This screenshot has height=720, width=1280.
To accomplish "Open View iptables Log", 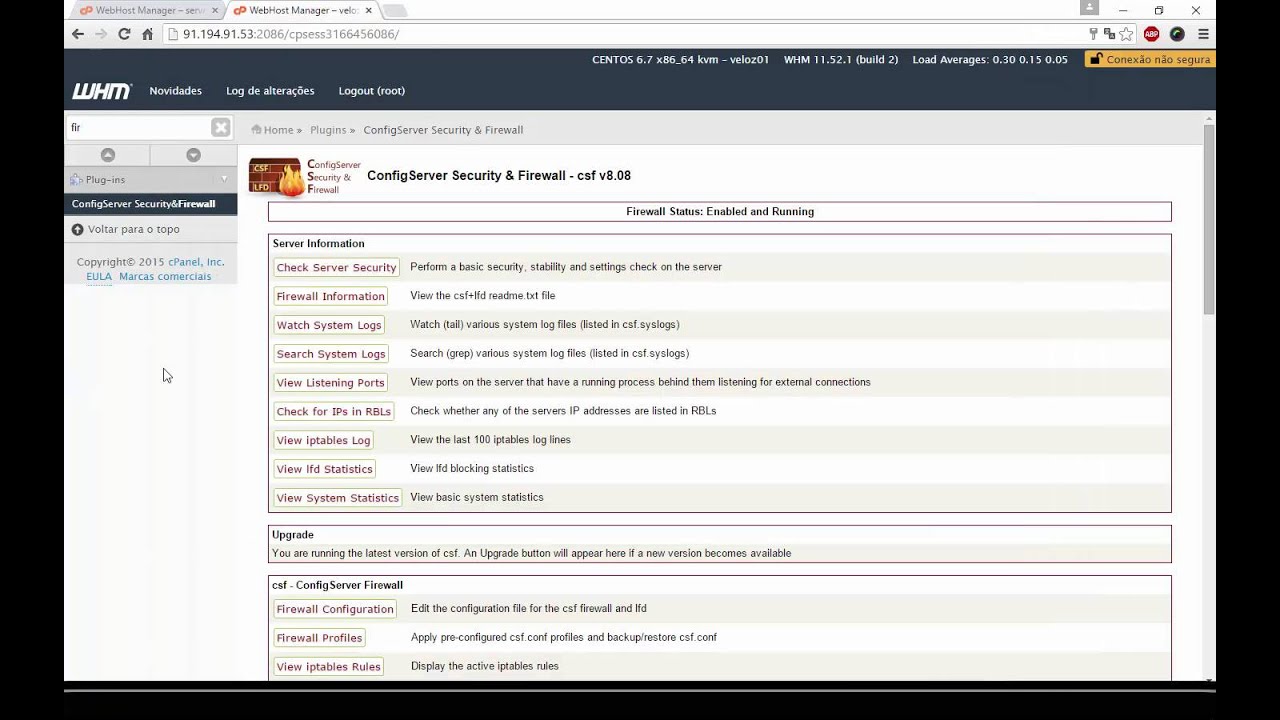I will tap(324, 440).
